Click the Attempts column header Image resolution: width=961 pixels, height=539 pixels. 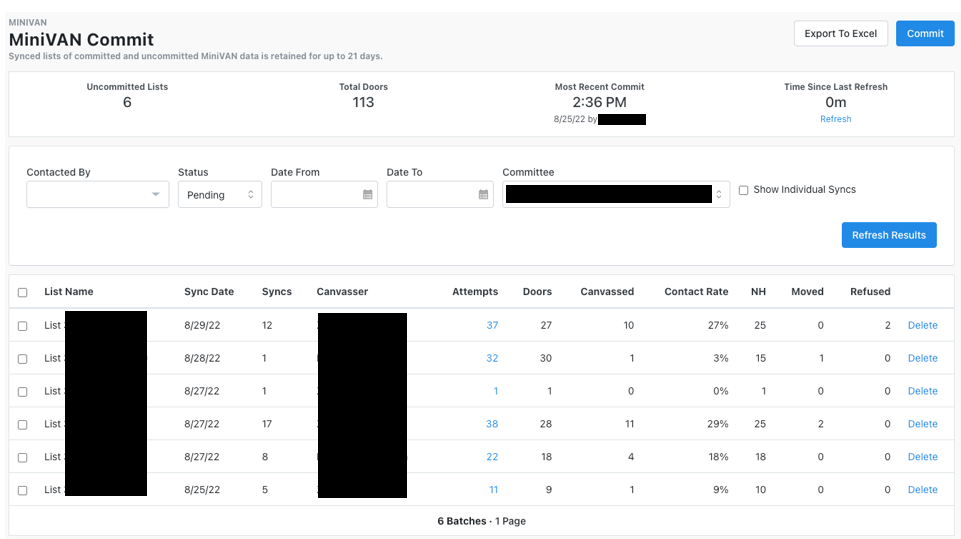(x=475, y=292)
